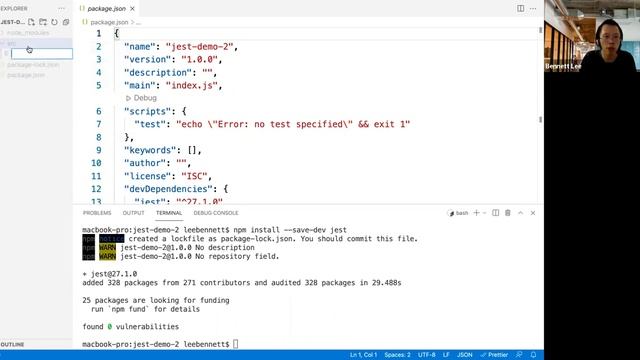Viewport: 640px width, 360px height.
Task: Kill terminal with the trash icon
Action: pos(508,213)
